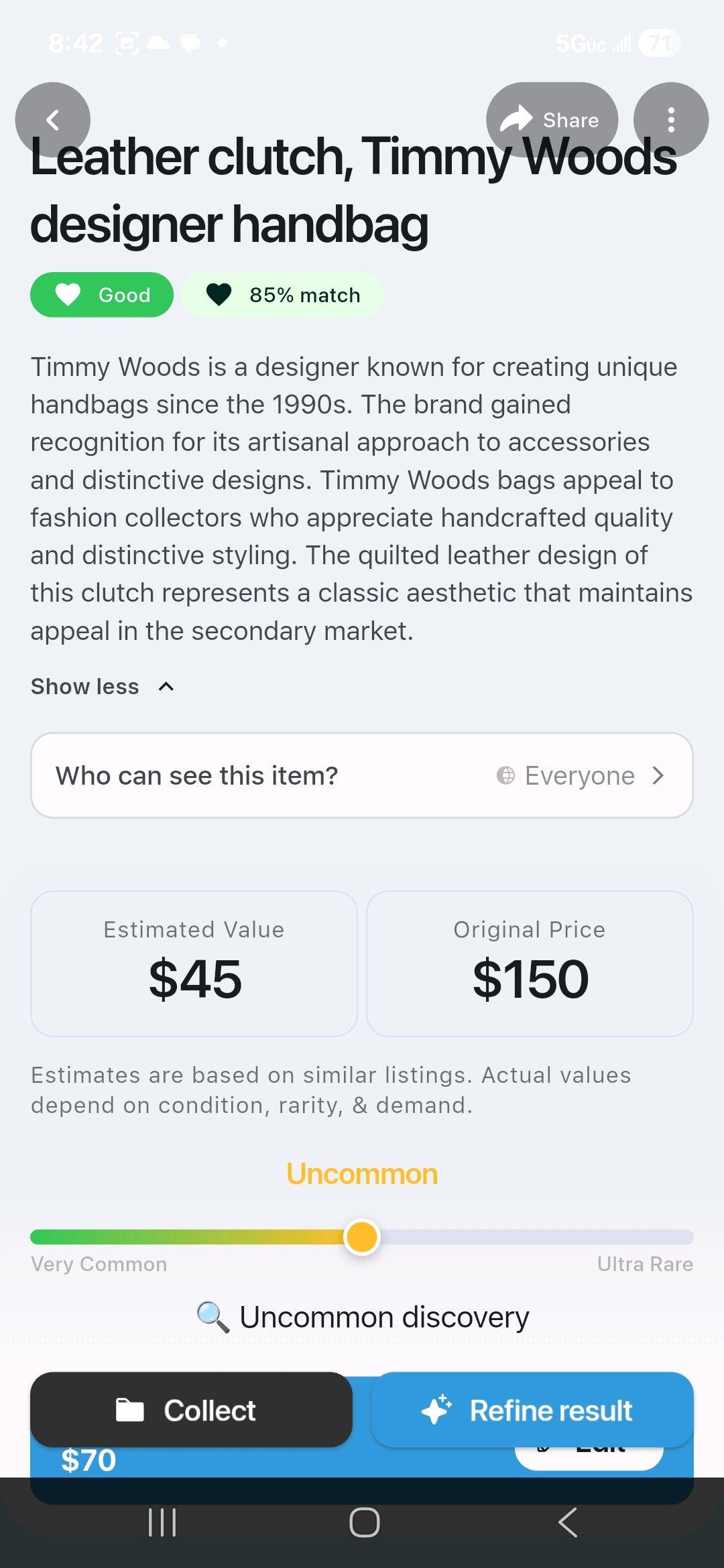Tap the back arrow button

coord(52,120)
